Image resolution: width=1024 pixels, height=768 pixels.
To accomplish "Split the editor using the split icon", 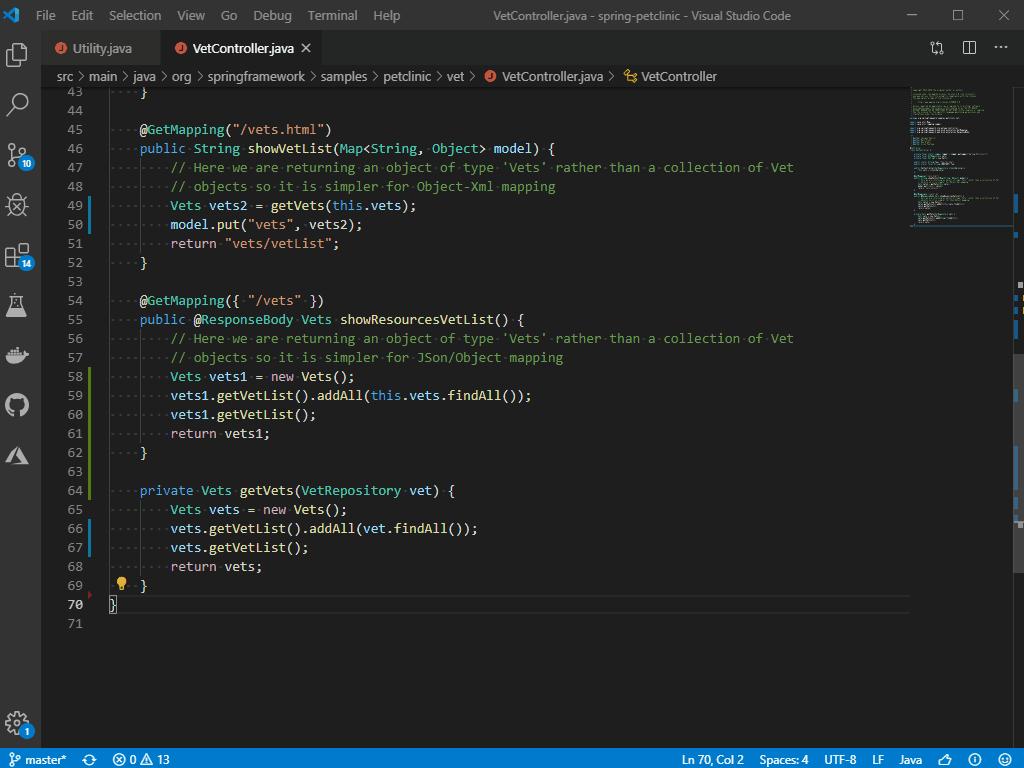I will pos(967,47).
